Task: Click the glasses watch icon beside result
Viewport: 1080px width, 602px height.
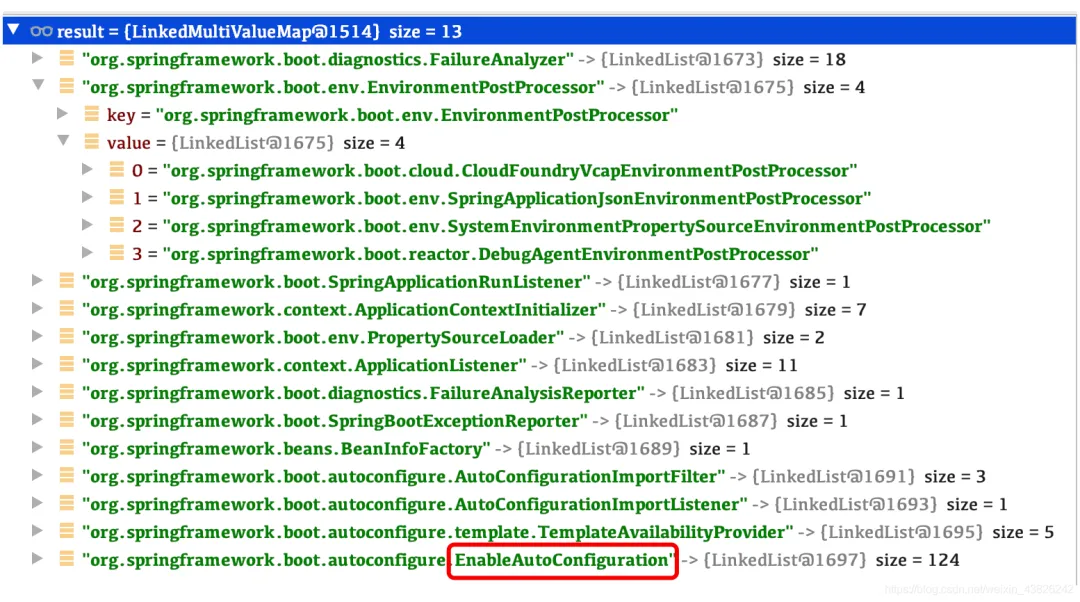Action: [x=41, y=32]
